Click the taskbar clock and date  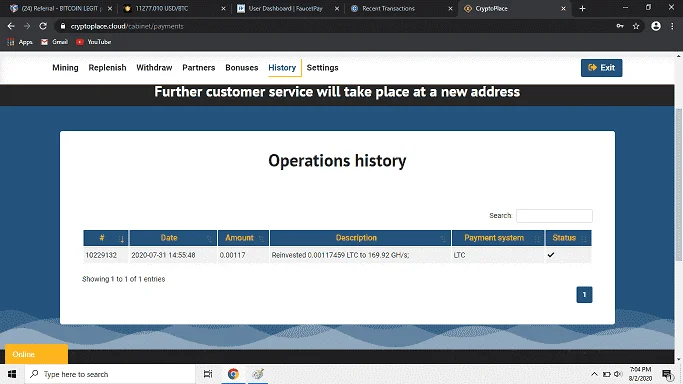pyautogui.click(x=640, y=374)
